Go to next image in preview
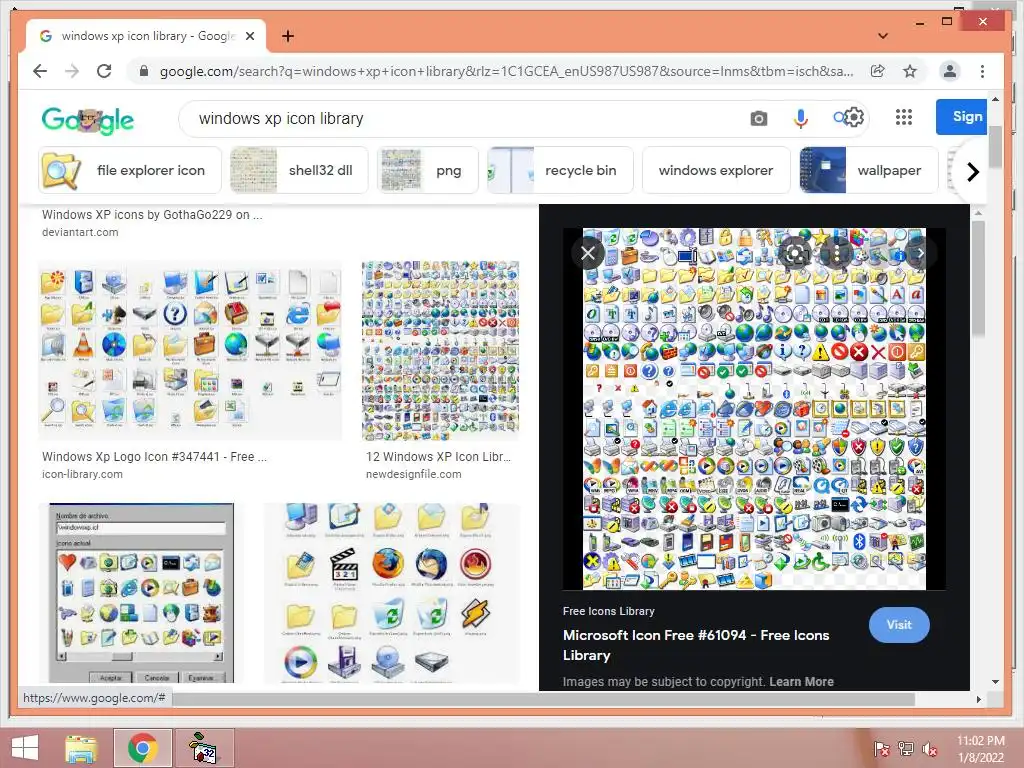This screenshot has width=1024, height=768. pos(920,253)
